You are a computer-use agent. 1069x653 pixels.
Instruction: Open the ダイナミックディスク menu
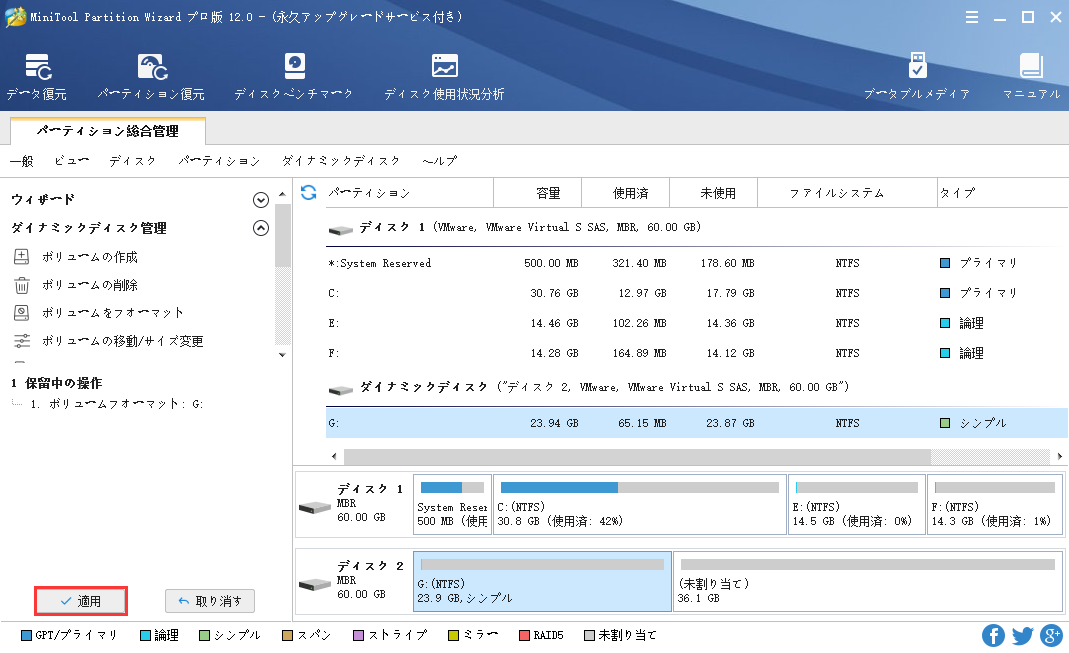click(x=341, y=161)
